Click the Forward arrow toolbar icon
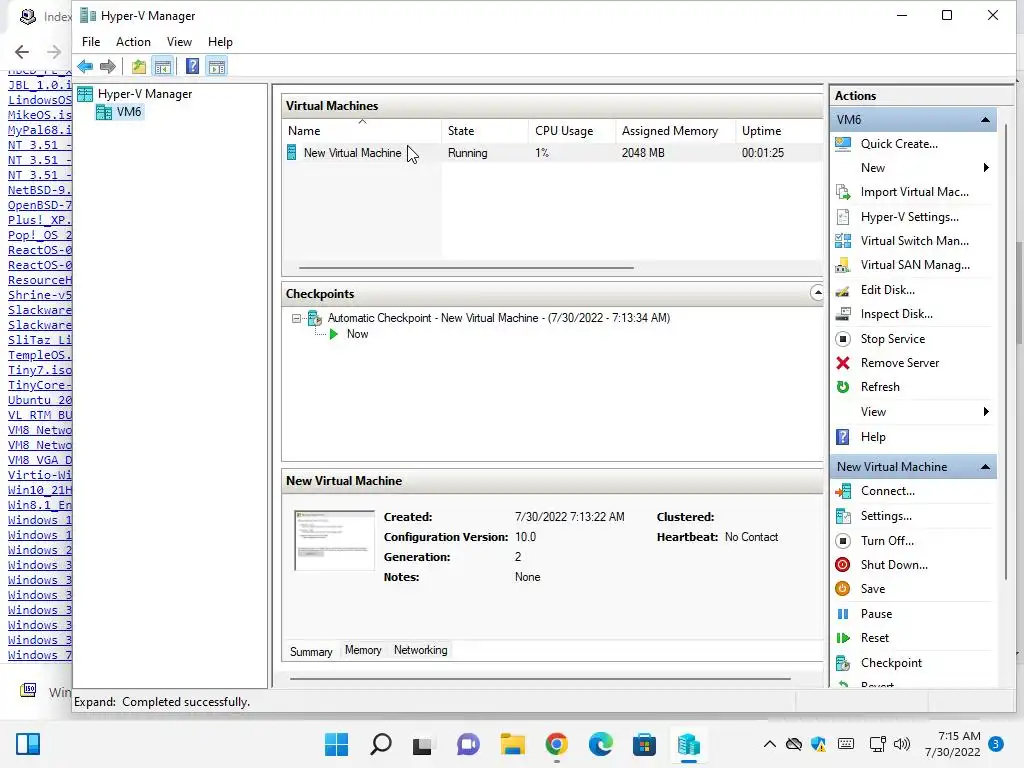 tap(108, 66)
